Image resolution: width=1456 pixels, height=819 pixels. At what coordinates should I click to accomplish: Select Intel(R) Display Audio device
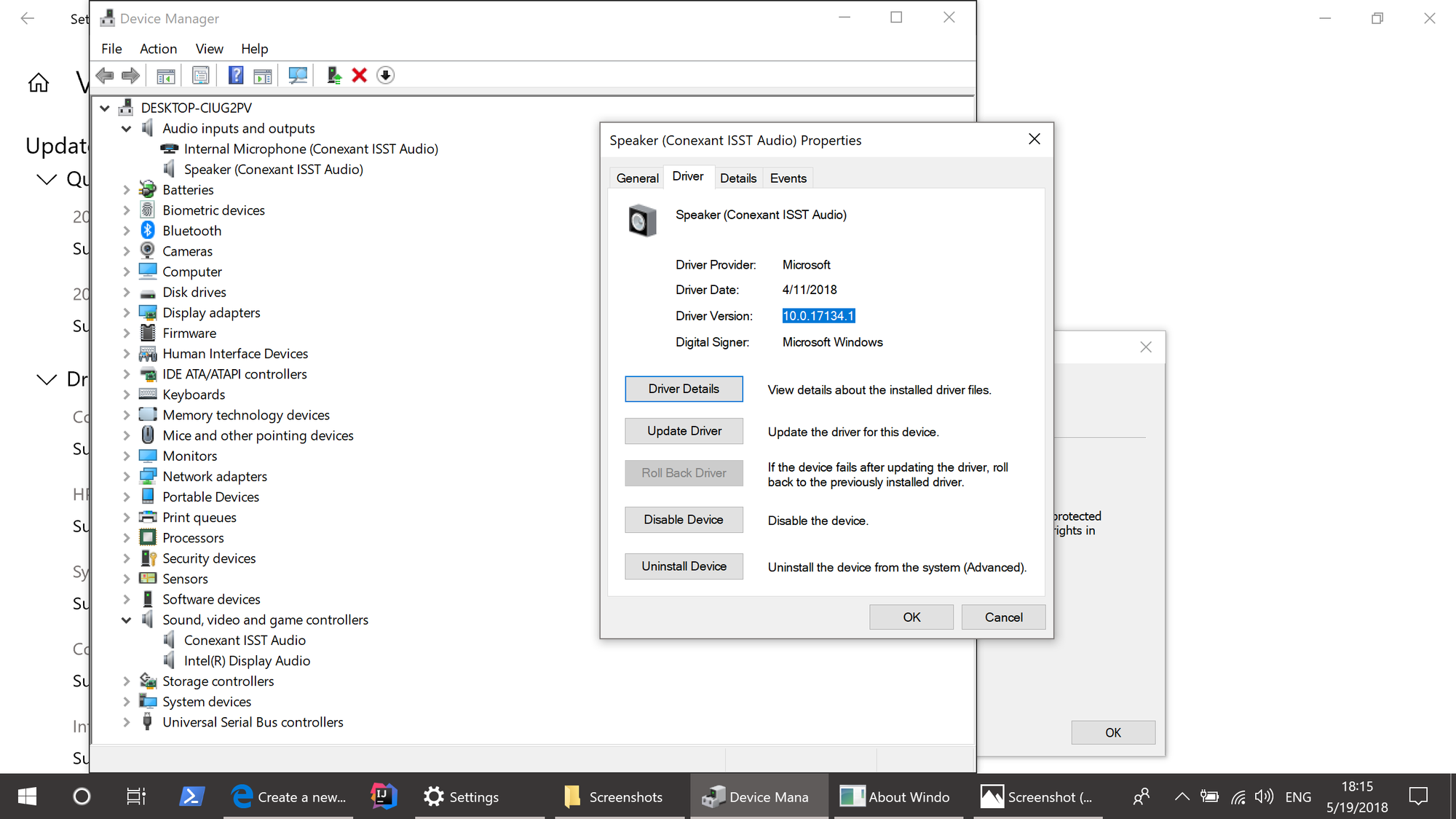pos(247,660)
